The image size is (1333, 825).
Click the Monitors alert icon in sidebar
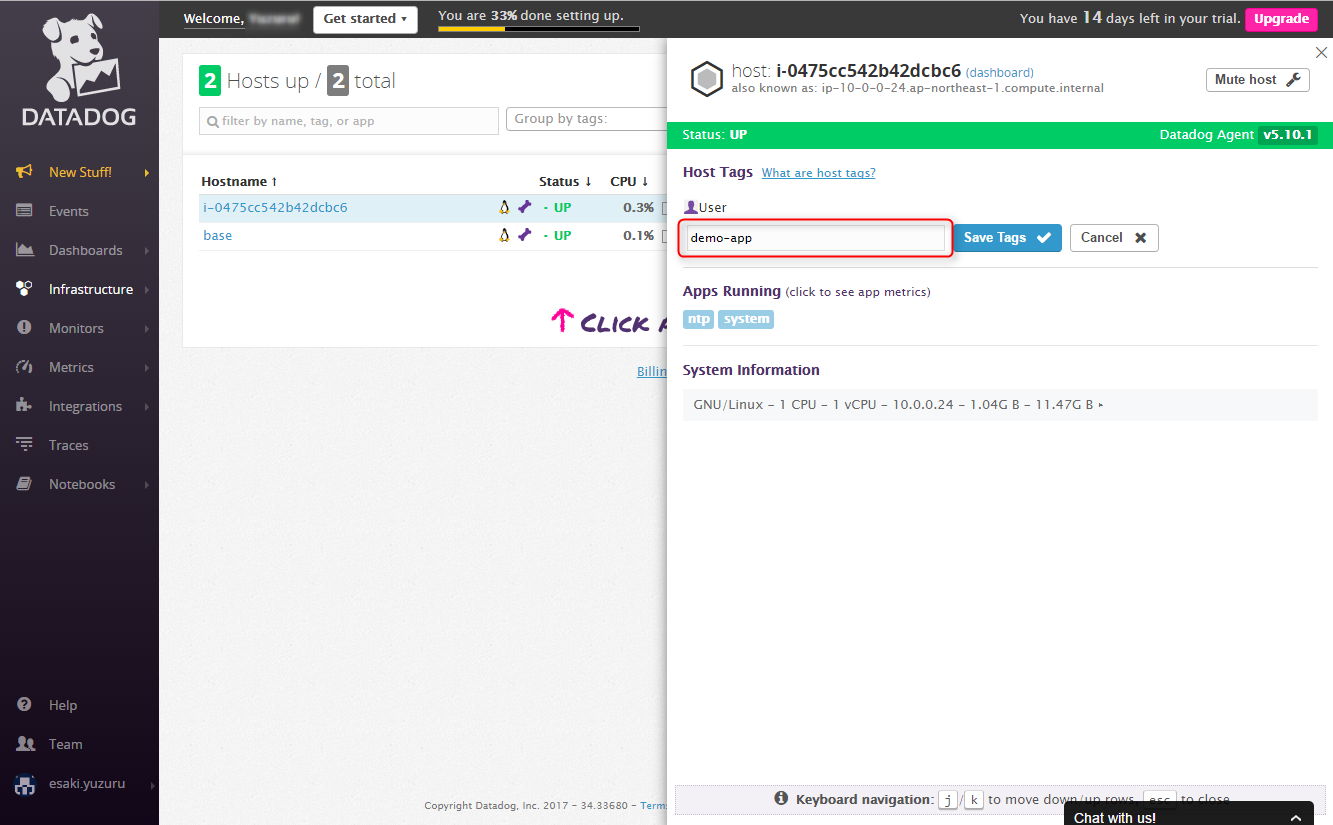click(25, 328)
